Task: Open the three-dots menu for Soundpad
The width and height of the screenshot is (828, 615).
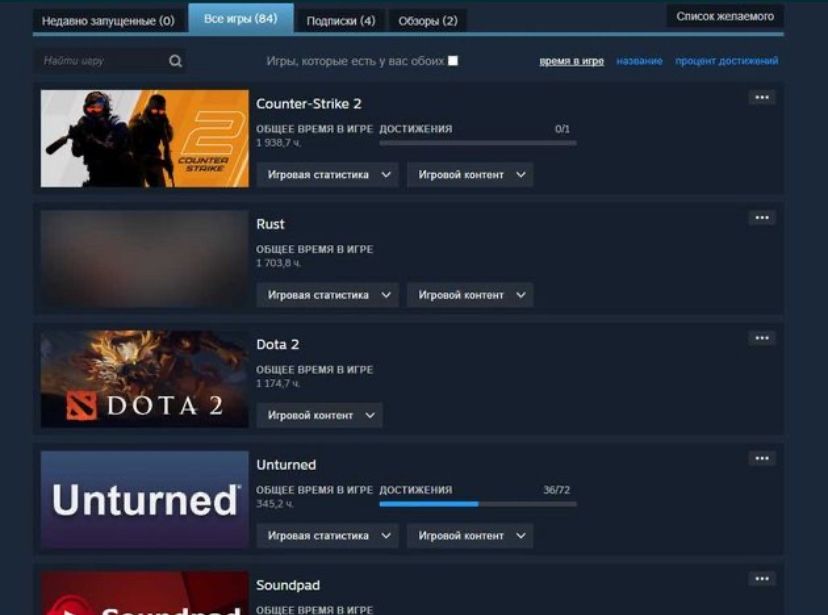Action: click(761, 579)
